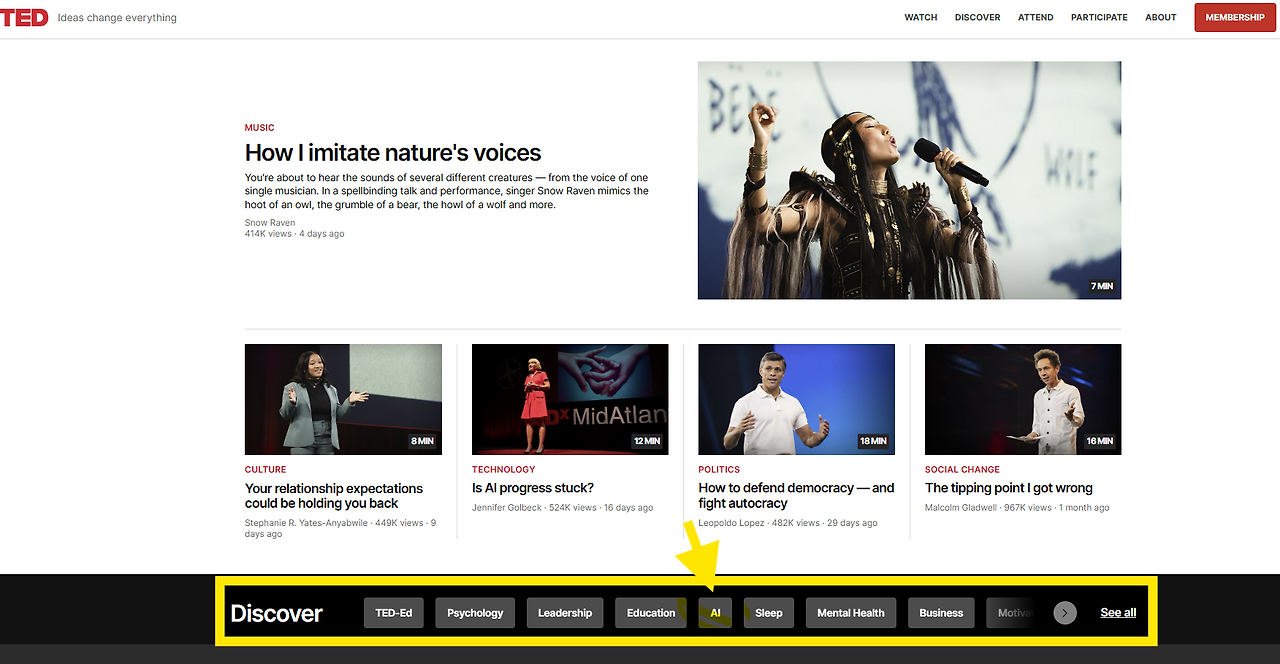Open "Is AI progress stuck?" talk

[x=533, y=488]
